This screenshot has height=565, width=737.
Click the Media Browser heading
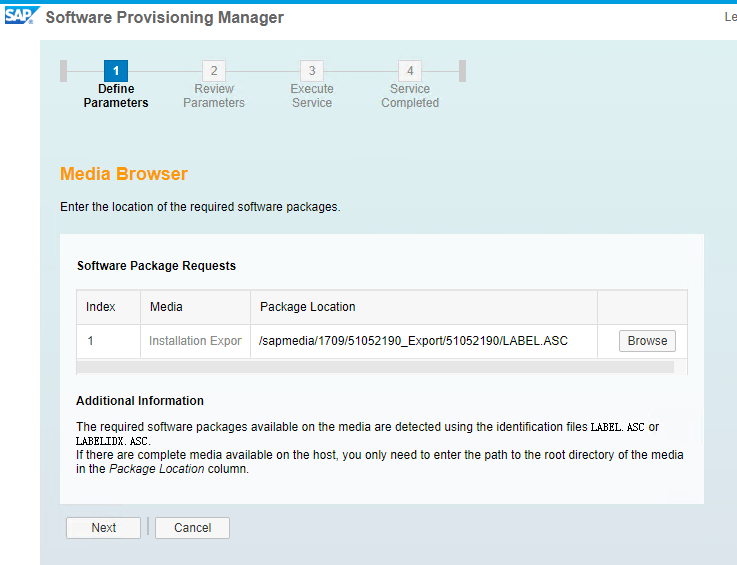(x=124, y=174)
